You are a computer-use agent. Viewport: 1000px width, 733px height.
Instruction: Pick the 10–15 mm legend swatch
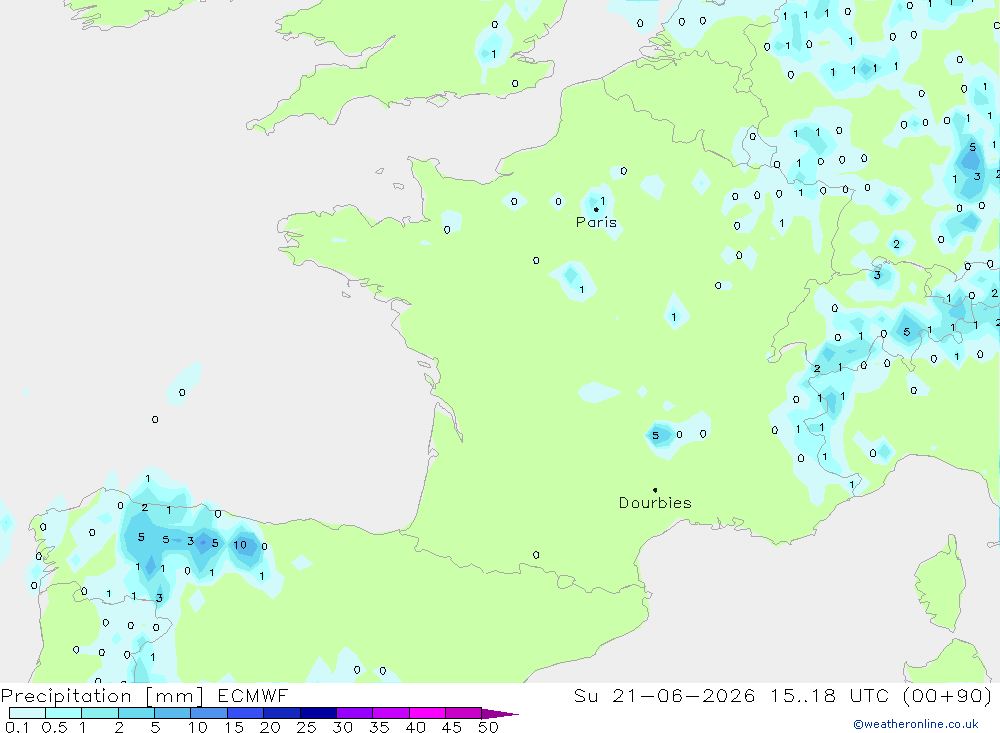pyautogui.click(x=209, y=713)
